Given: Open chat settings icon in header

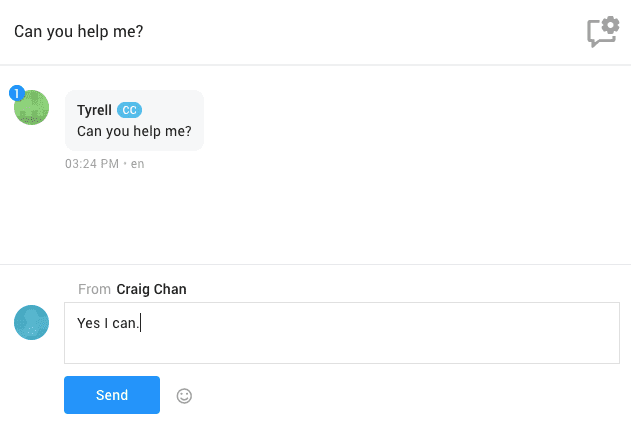Looking at the screenshot, I should tap(603, 32).
